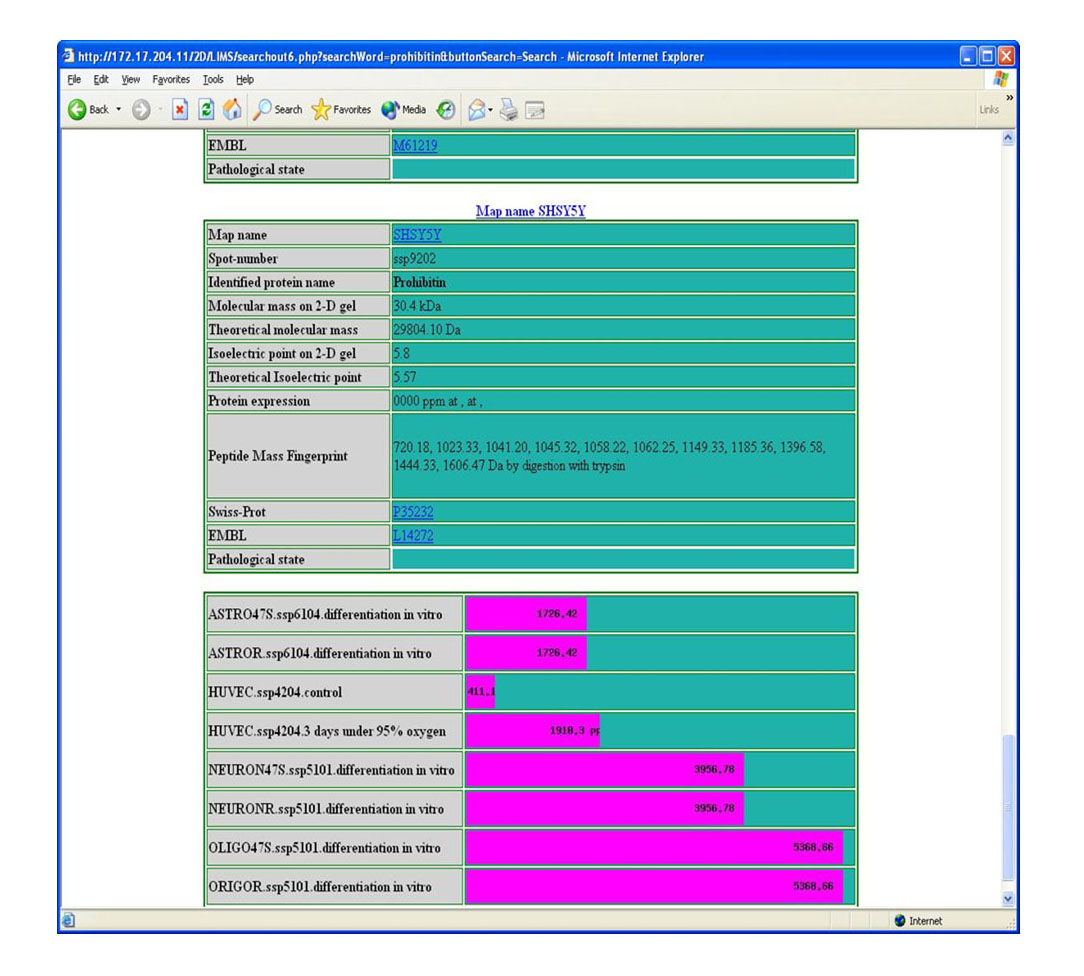
Task: Open the Back history dropdown arrow
Action: (119, 109)
